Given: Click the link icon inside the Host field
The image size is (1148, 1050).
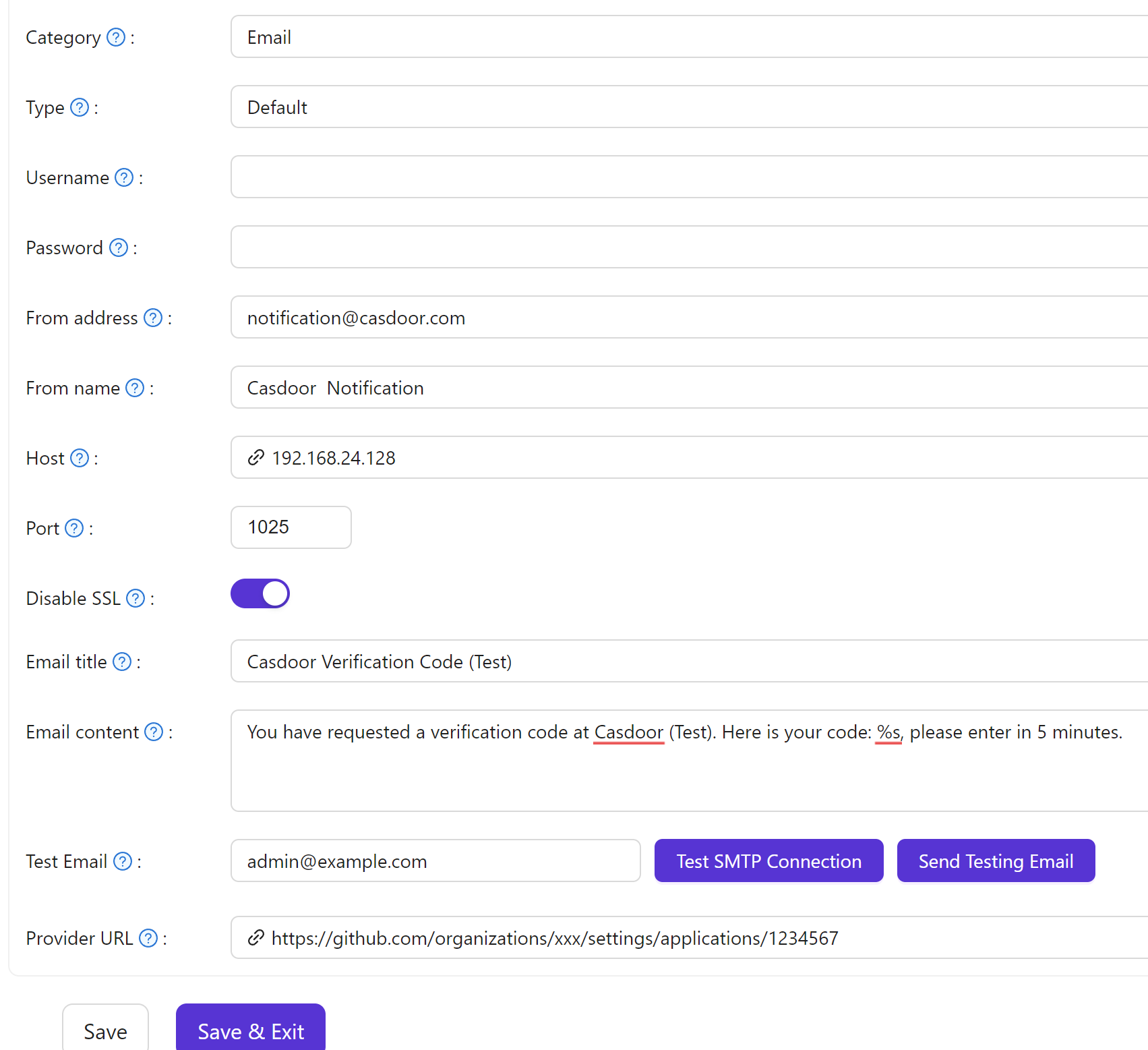Looking at the screenshot, I should tap(255, 458).
